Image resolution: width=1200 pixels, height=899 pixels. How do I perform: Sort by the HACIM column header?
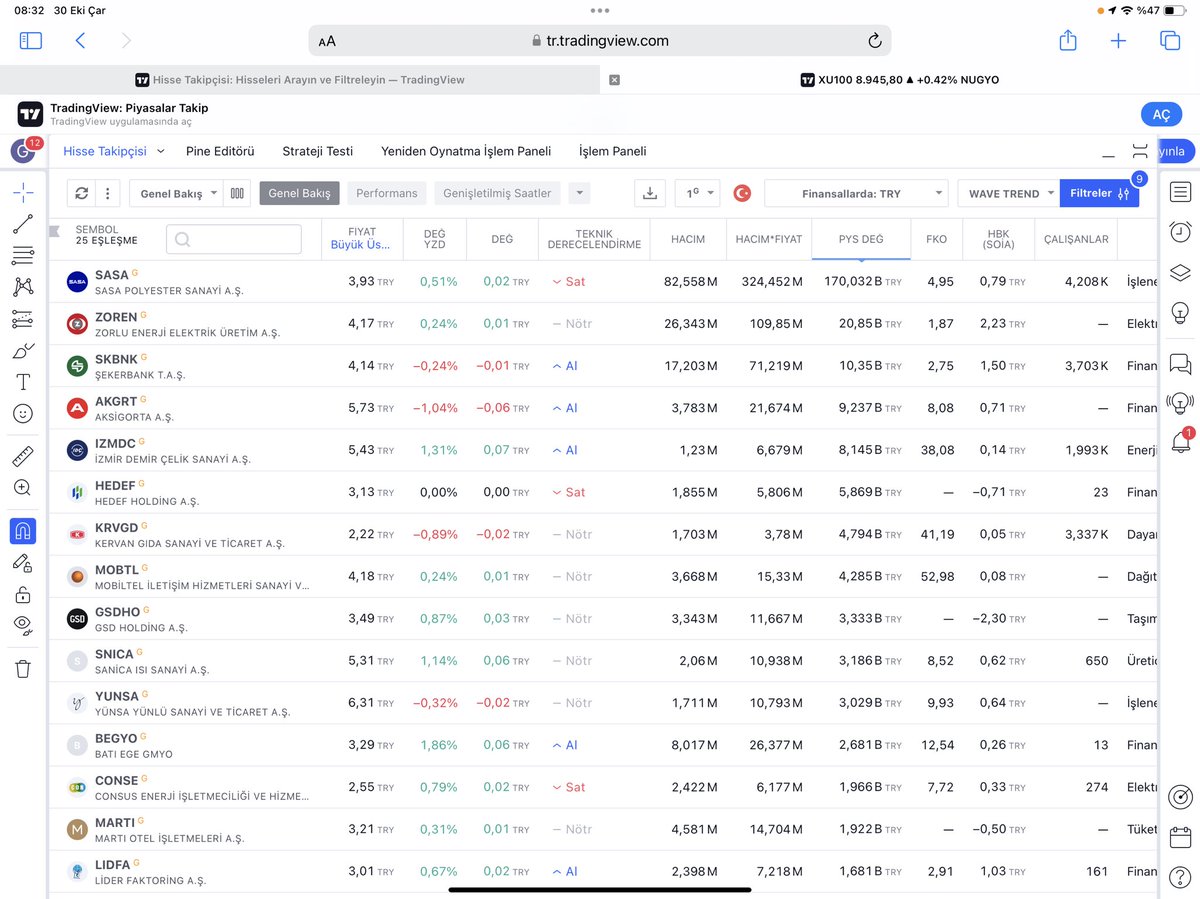coord(688,239)
